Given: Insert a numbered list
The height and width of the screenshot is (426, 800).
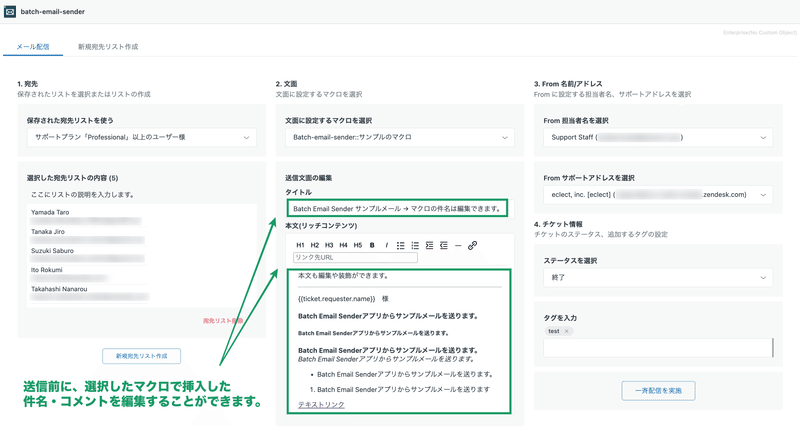Looking at the screenshot, I should tap(415, 245).
